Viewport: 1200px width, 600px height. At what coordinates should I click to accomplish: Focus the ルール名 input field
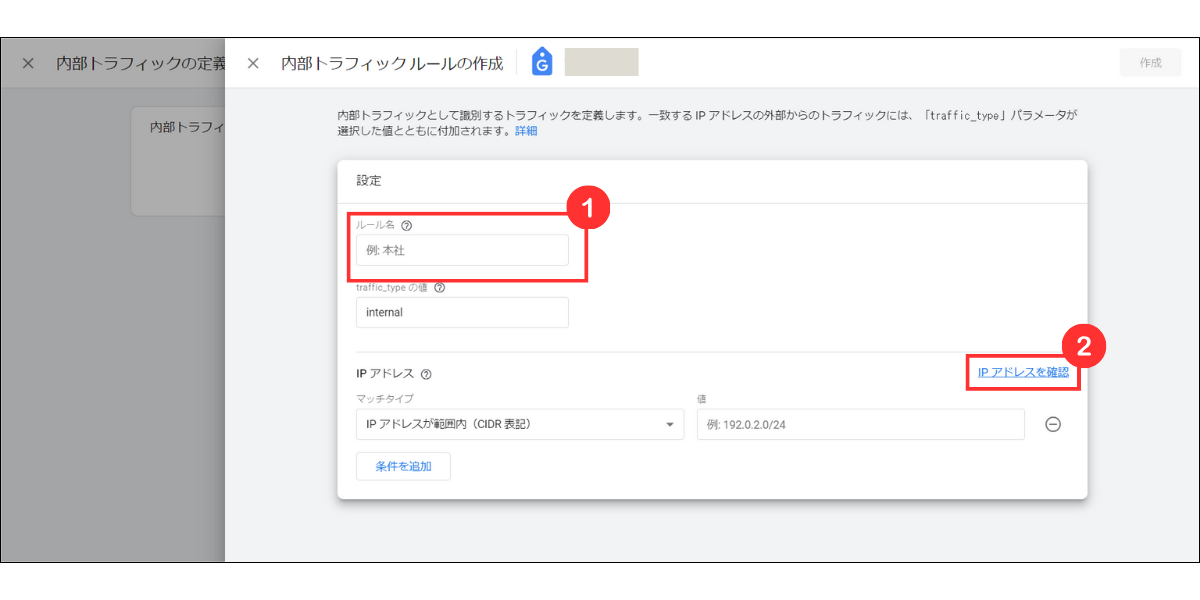point(462,250)
